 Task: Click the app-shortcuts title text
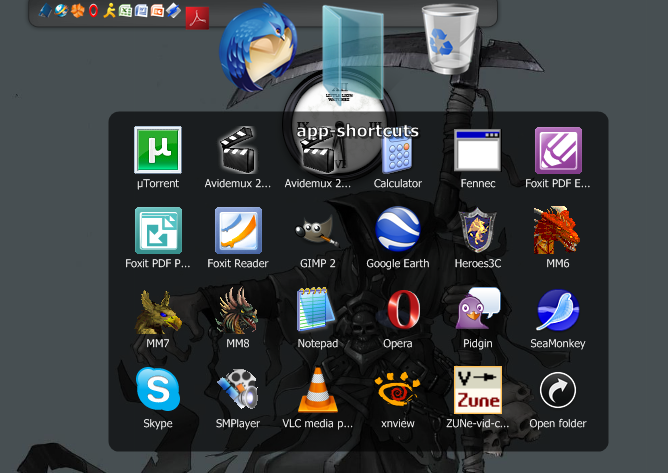[x=357, y=131]
